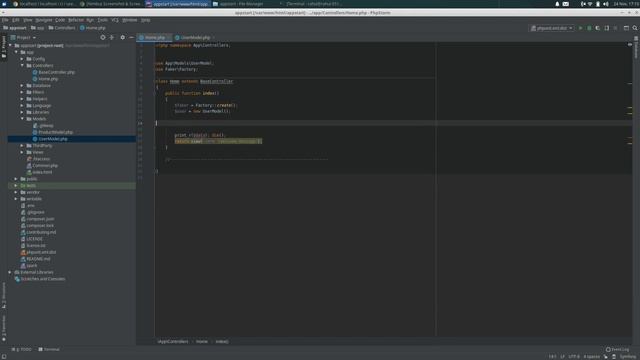Click the UTF-8 encoding in status bar
The width and height of the screenshot is (640, 360).
point(574,357)
